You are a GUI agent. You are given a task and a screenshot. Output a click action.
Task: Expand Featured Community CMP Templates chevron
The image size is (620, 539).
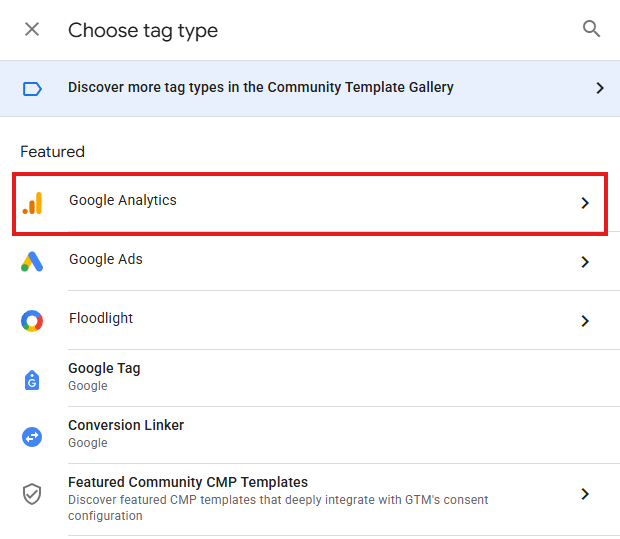[x=585, y=494]
